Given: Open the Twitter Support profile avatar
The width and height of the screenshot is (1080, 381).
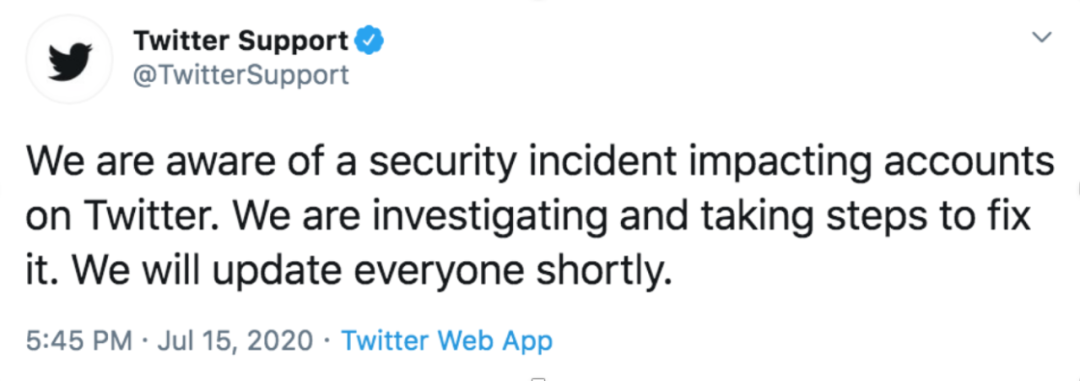Looking at the screenshot, I should (68, 59).
